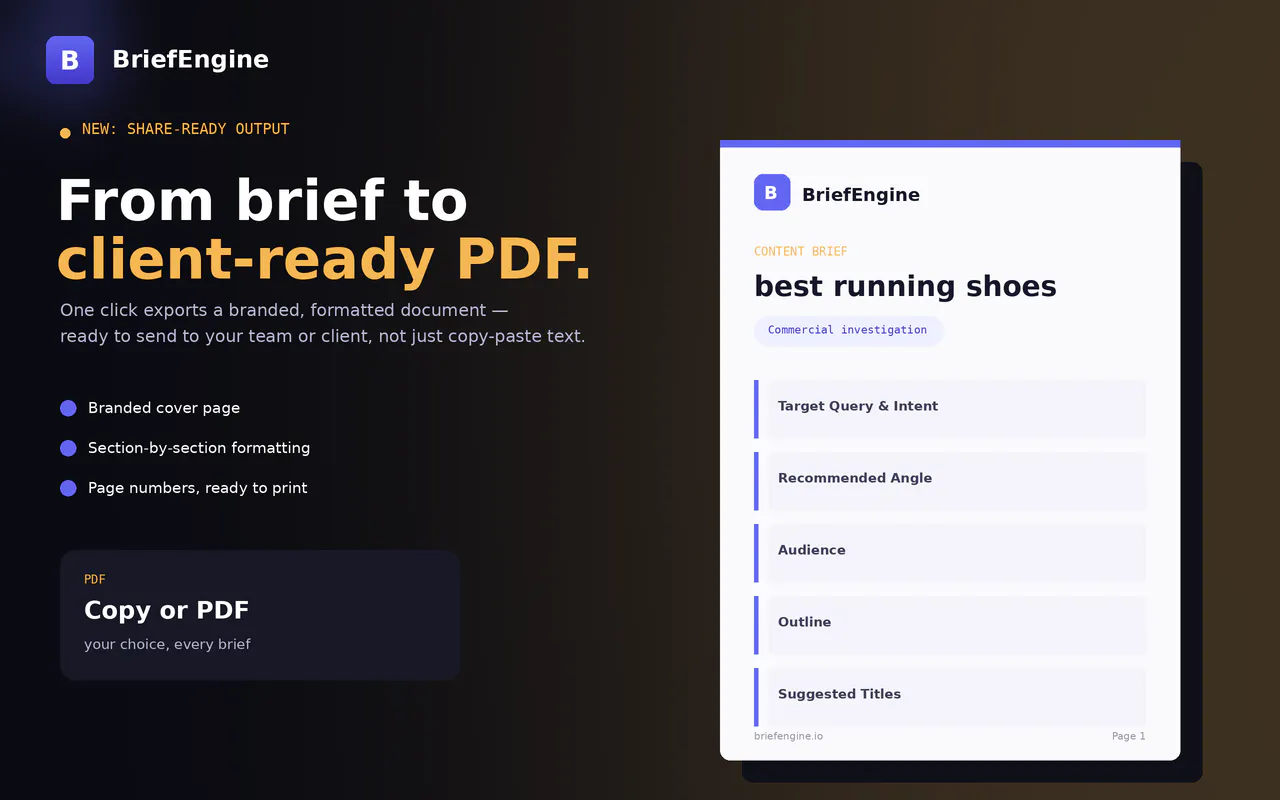Click the orange dot beside NEW badge
This screenshot has height=800, width=1280.
[65, 133]
